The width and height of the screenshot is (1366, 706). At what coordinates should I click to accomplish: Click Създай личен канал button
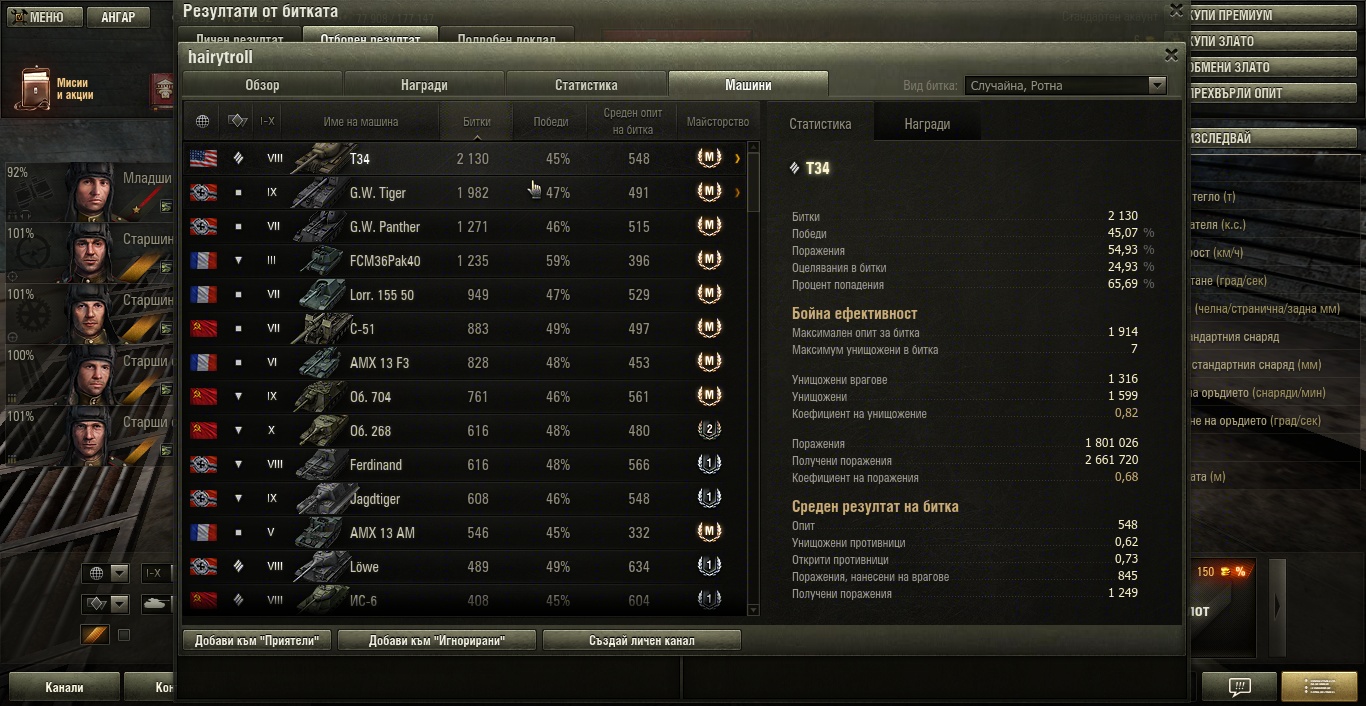tap(642, 640)
